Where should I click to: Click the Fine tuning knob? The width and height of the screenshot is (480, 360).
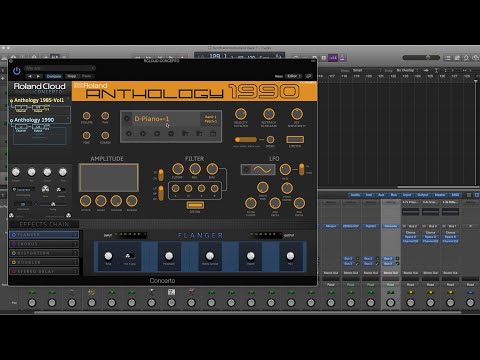point(86,135)
